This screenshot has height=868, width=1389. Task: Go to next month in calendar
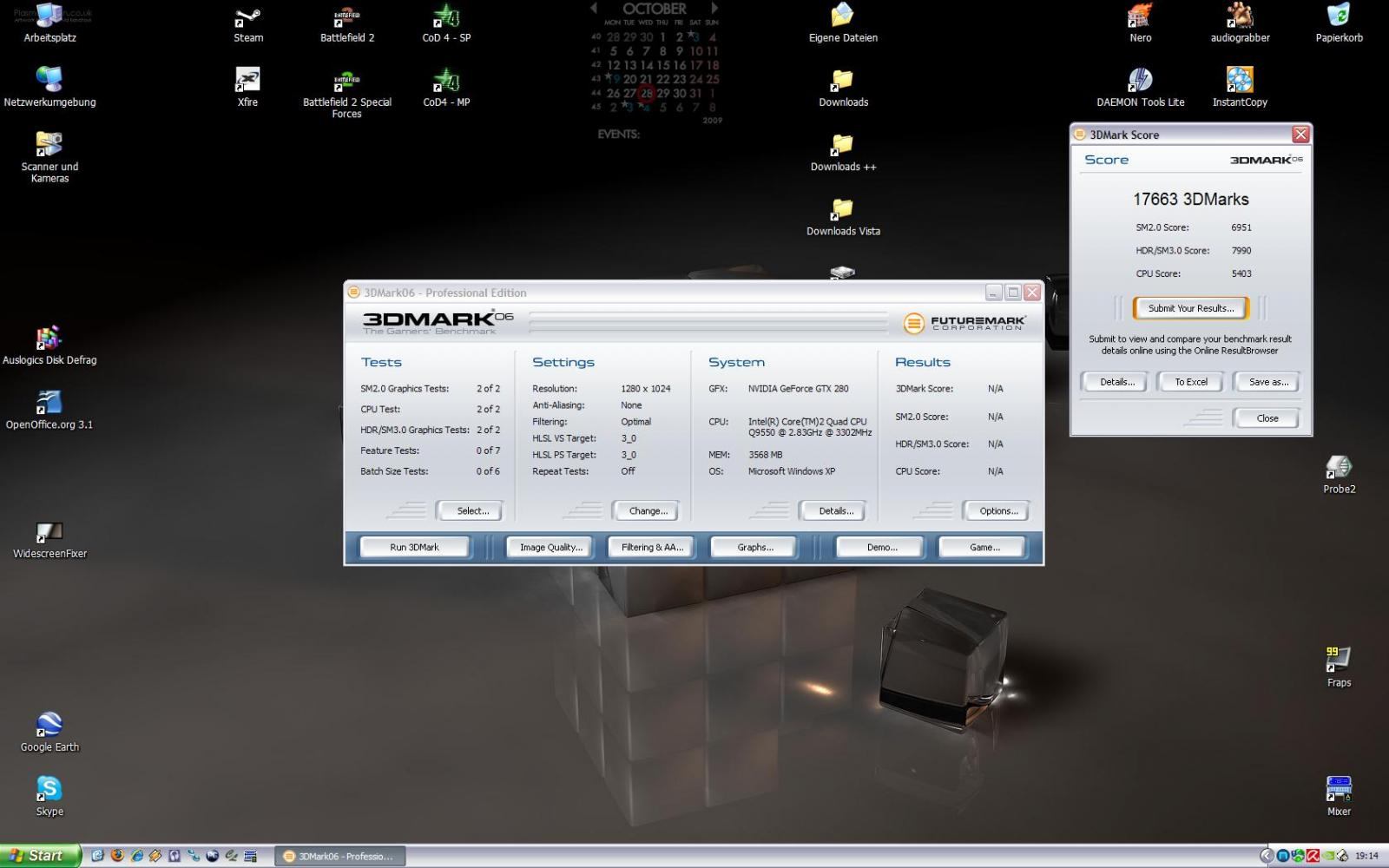pos(714,8)
